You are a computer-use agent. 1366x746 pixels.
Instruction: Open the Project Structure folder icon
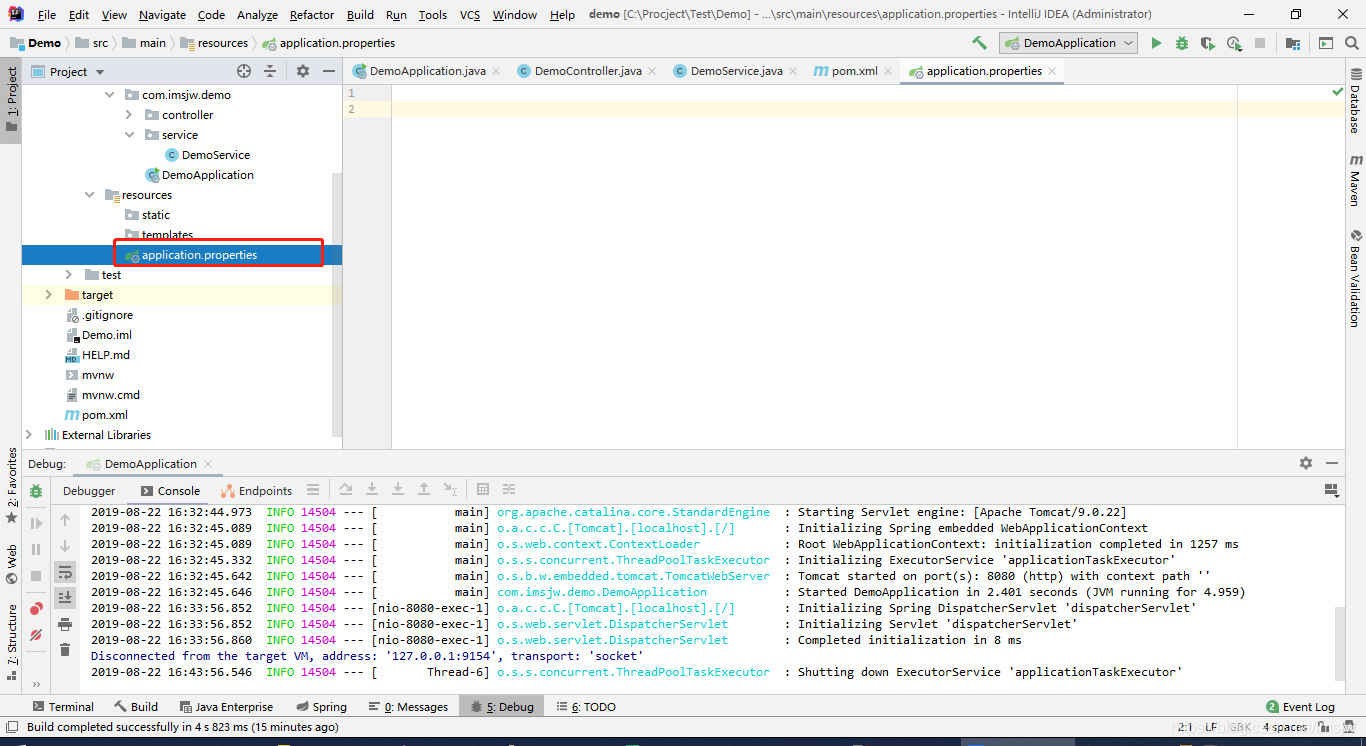click(x=1293, y=43)
